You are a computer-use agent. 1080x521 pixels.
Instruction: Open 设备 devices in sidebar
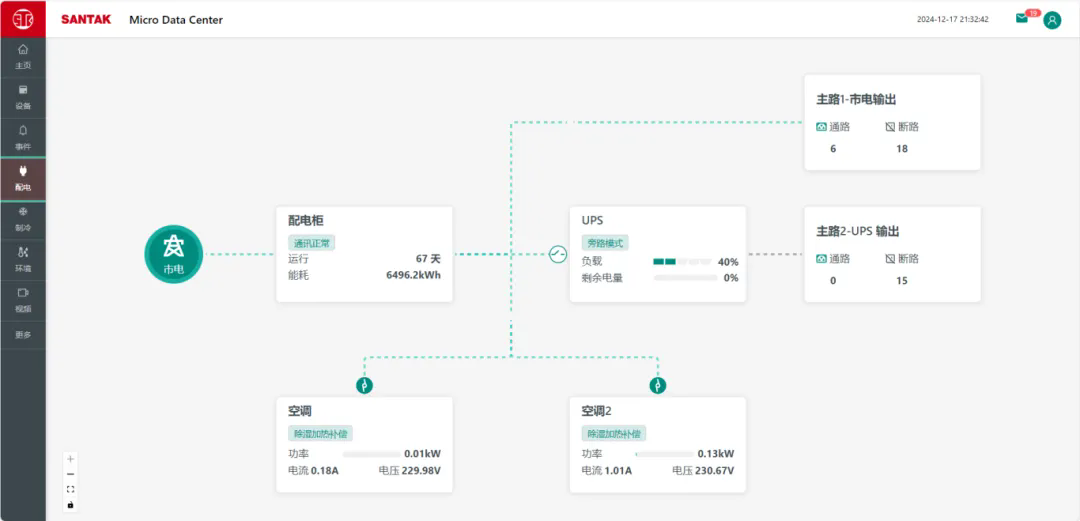coord(23,97)
